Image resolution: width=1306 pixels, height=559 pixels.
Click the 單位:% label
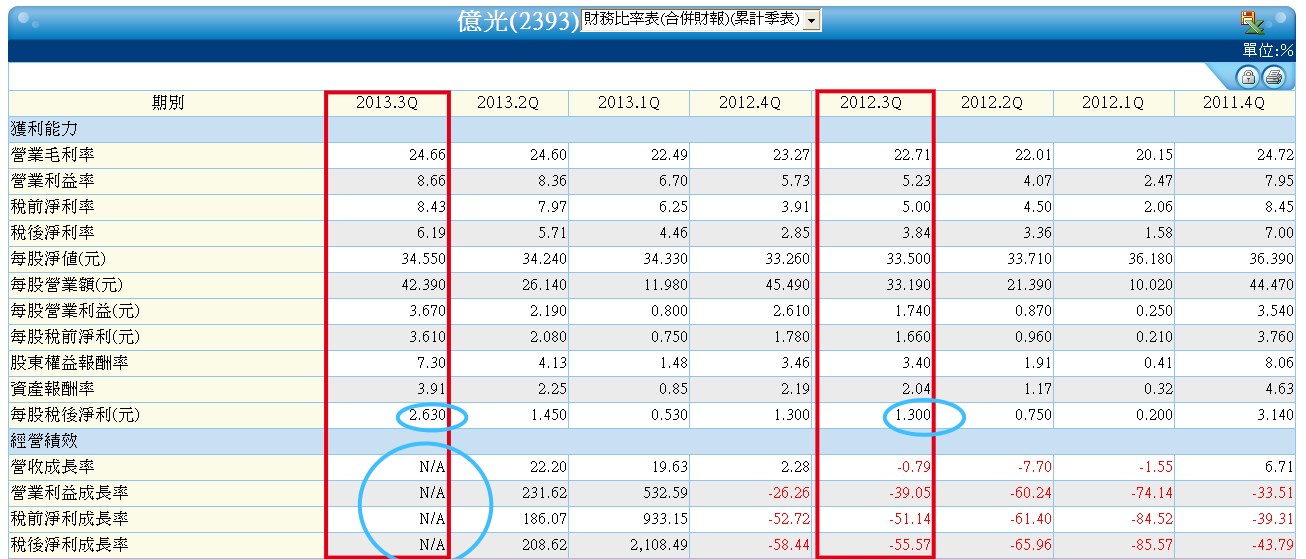coord(1268,50)
